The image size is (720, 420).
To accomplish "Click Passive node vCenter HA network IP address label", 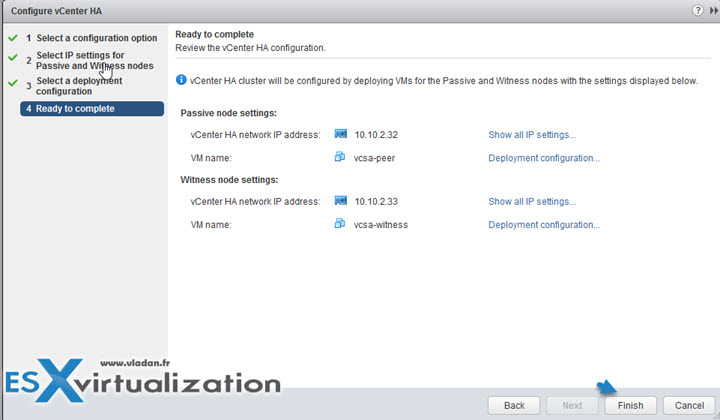I will [x=255, y=135].
